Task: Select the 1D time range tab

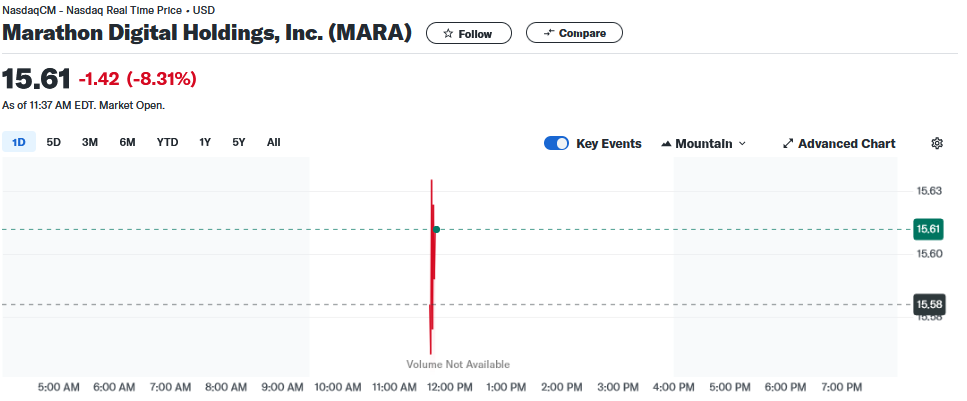Action: [19, 142]
